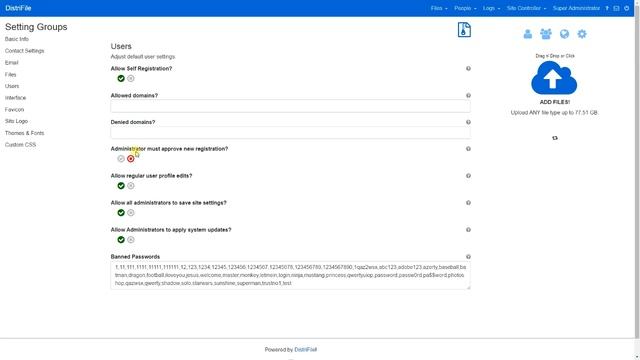Open the Files dropdown menu

439,8
